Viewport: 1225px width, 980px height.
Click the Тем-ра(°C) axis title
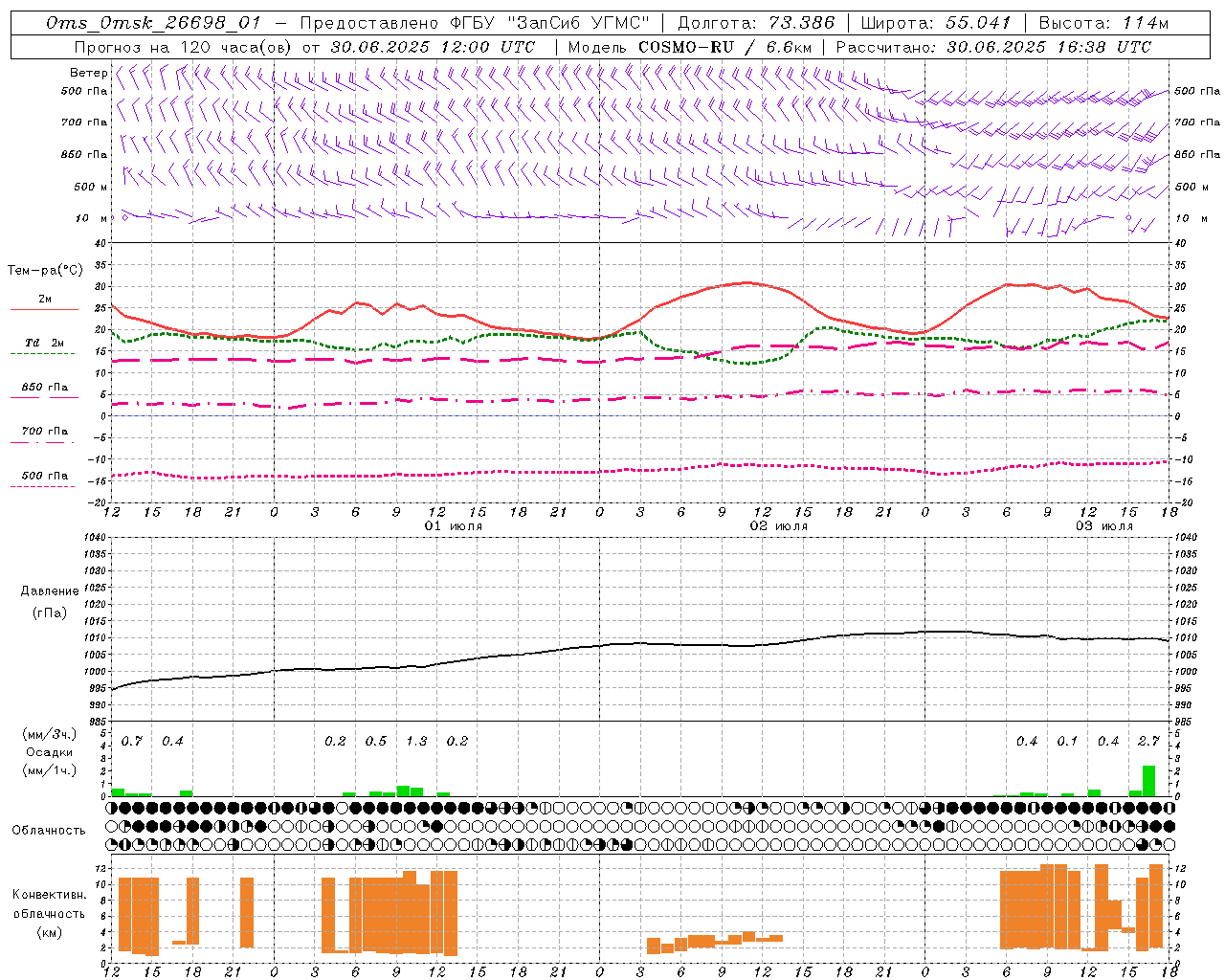pyautogui.click(x=45, y=271)
